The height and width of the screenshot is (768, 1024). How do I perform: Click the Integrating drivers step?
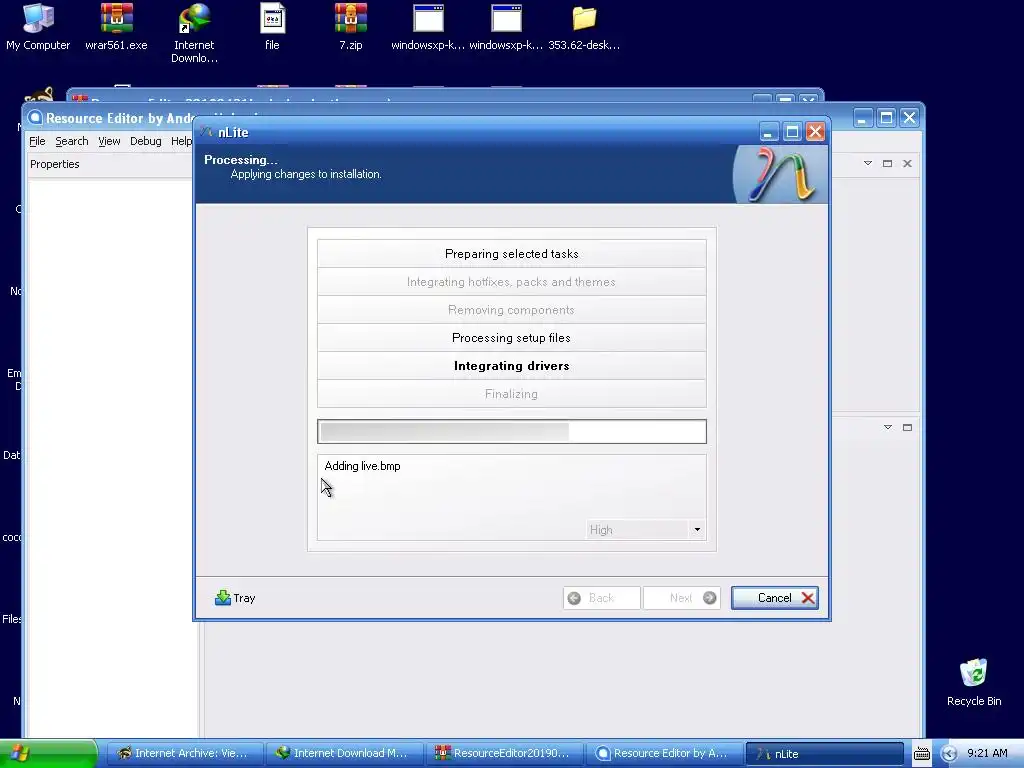[x=511, y=366]
